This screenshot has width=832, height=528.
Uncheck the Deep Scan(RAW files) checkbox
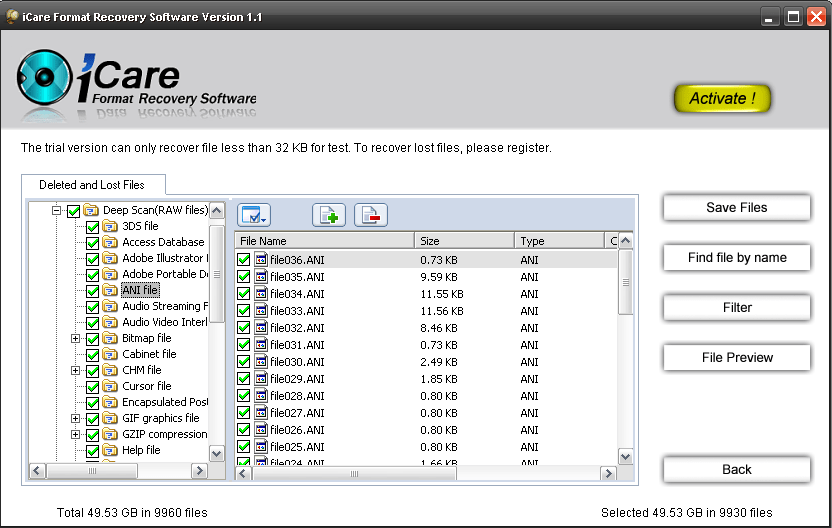(x=74, y=211)
